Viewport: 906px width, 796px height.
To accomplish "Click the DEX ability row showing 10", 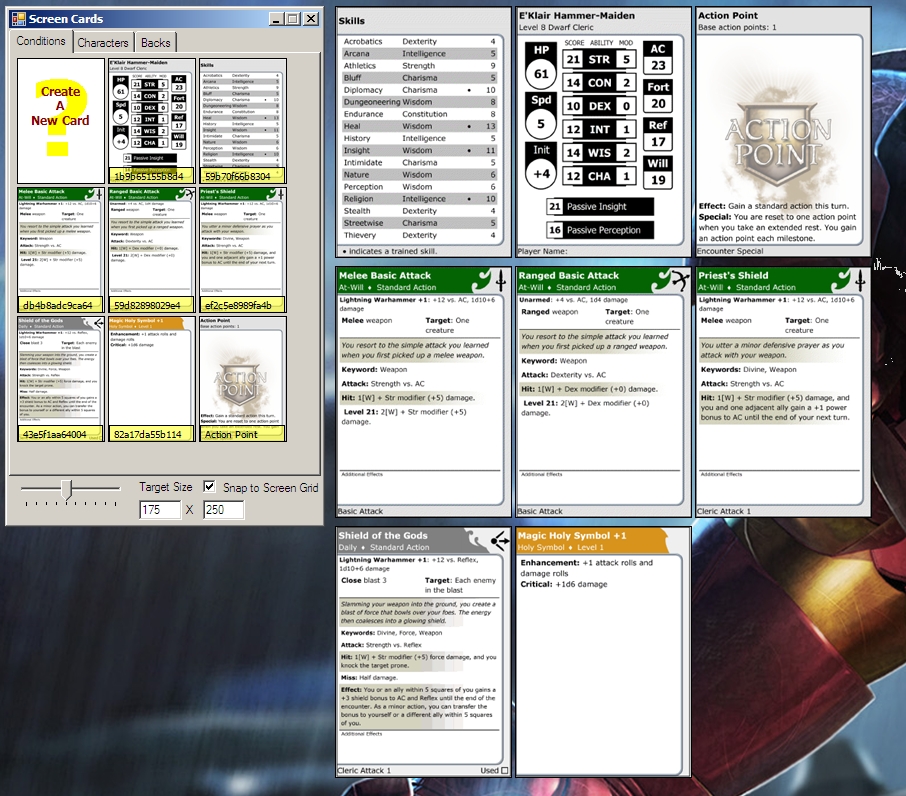I will pos(599,106).
